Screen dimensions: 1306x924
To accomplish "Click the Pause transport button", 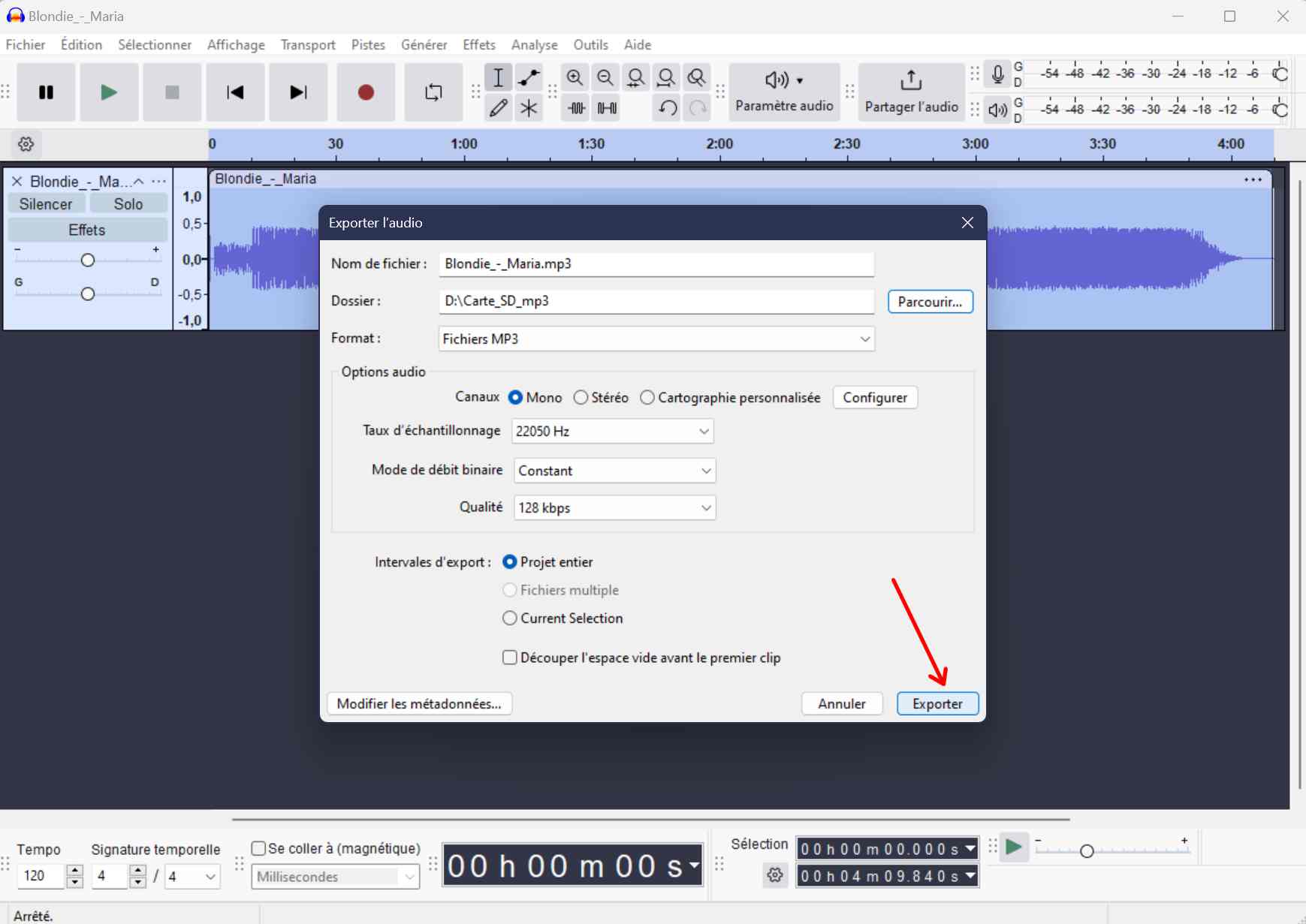I will click(x=46, y=92).
